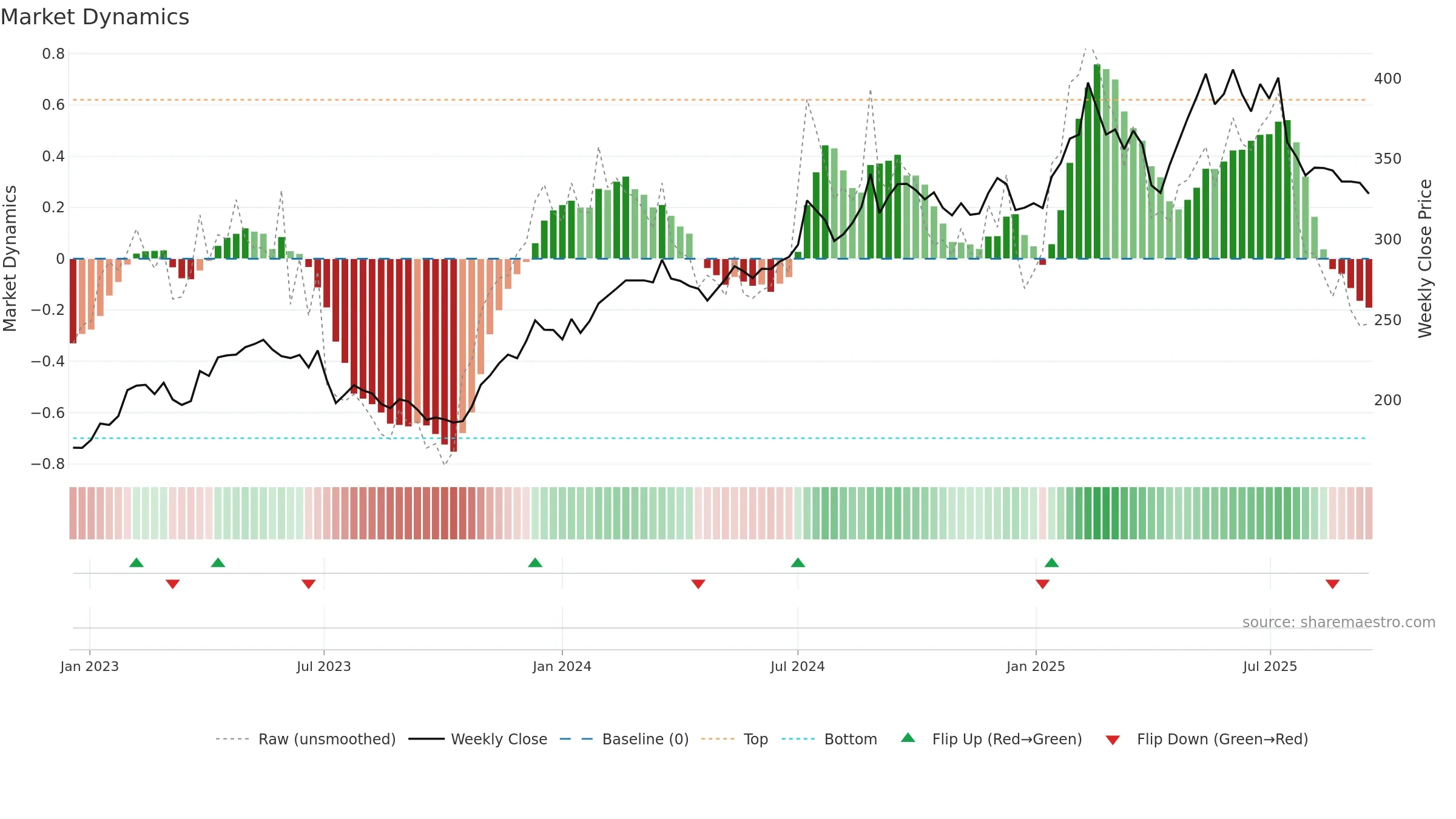Click the Jul 2024 x-axis label

coord(798,666)
